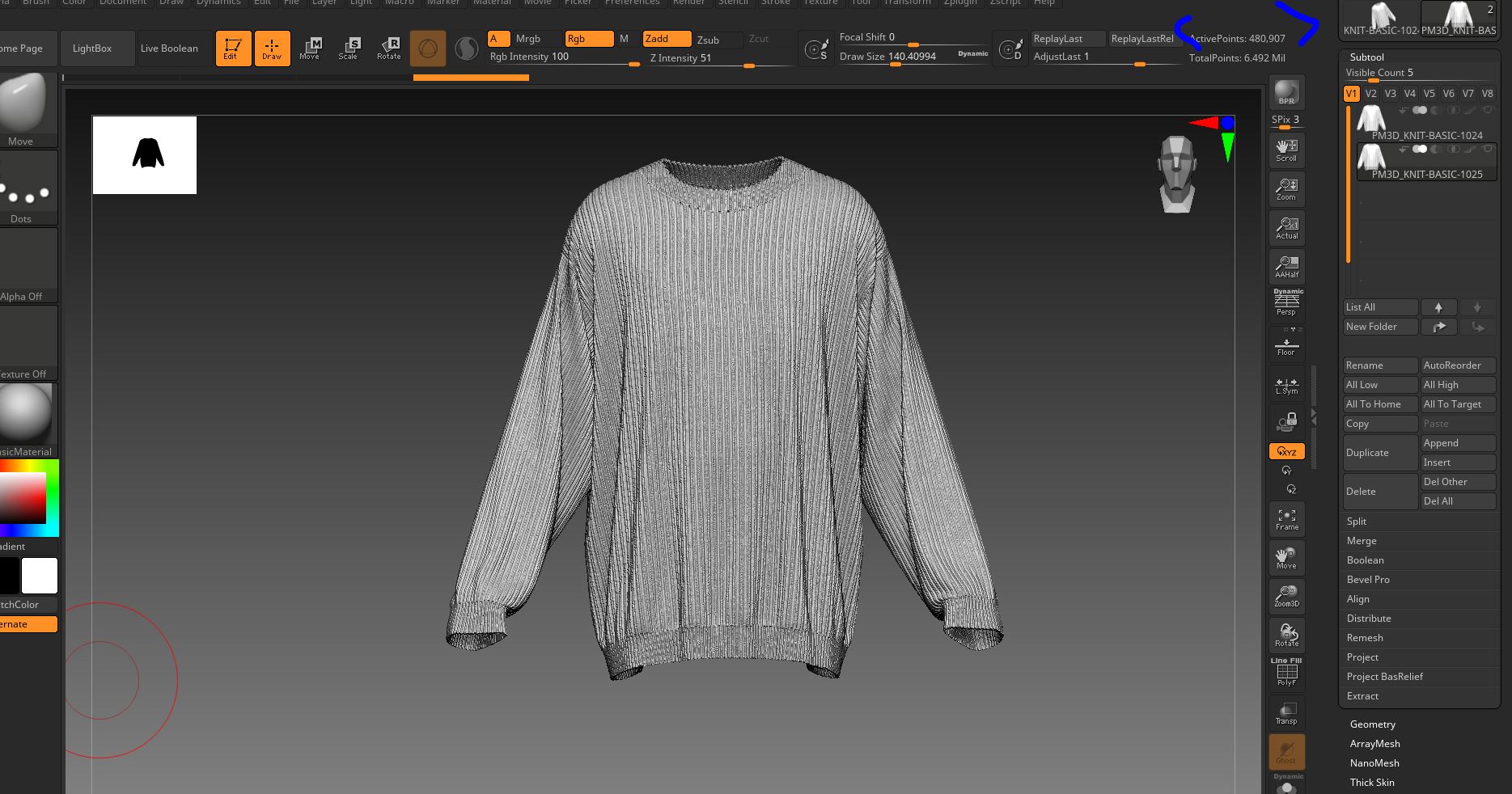
Task: Toggle Live Boolean mode
Action: click(169, 49)
